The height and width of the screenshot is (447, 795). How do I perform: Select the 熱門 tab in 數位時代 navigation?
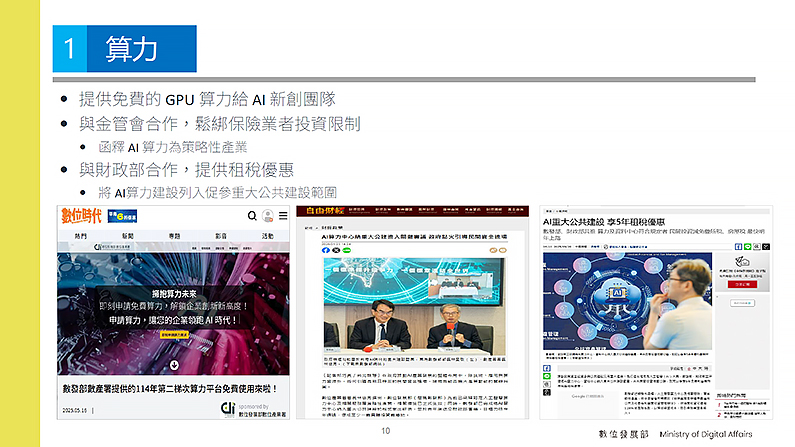click(x=80, y=236)
